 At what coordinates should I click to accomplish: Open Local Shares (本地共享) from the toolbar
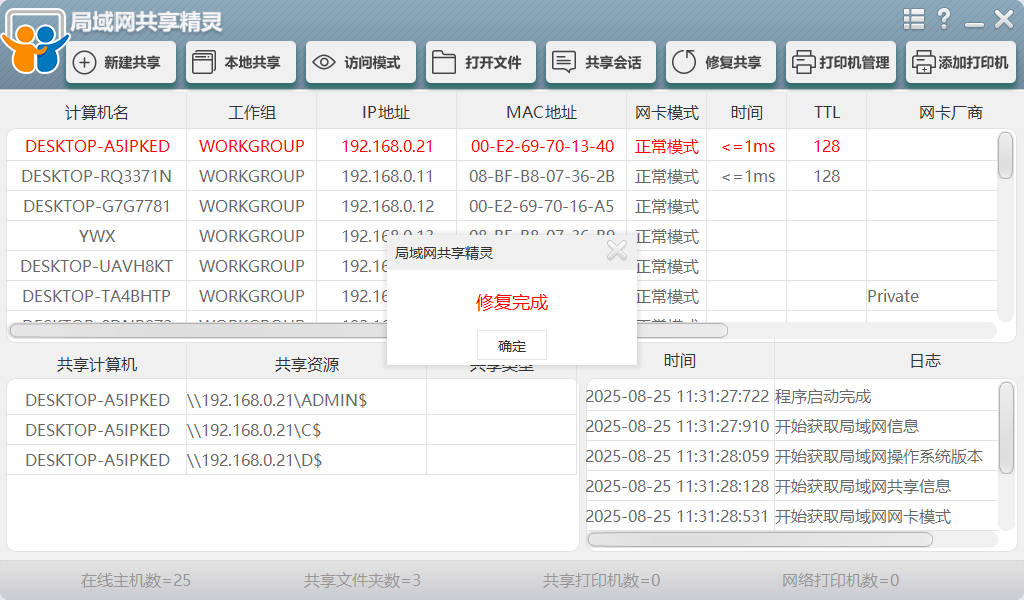click(240, 62)
